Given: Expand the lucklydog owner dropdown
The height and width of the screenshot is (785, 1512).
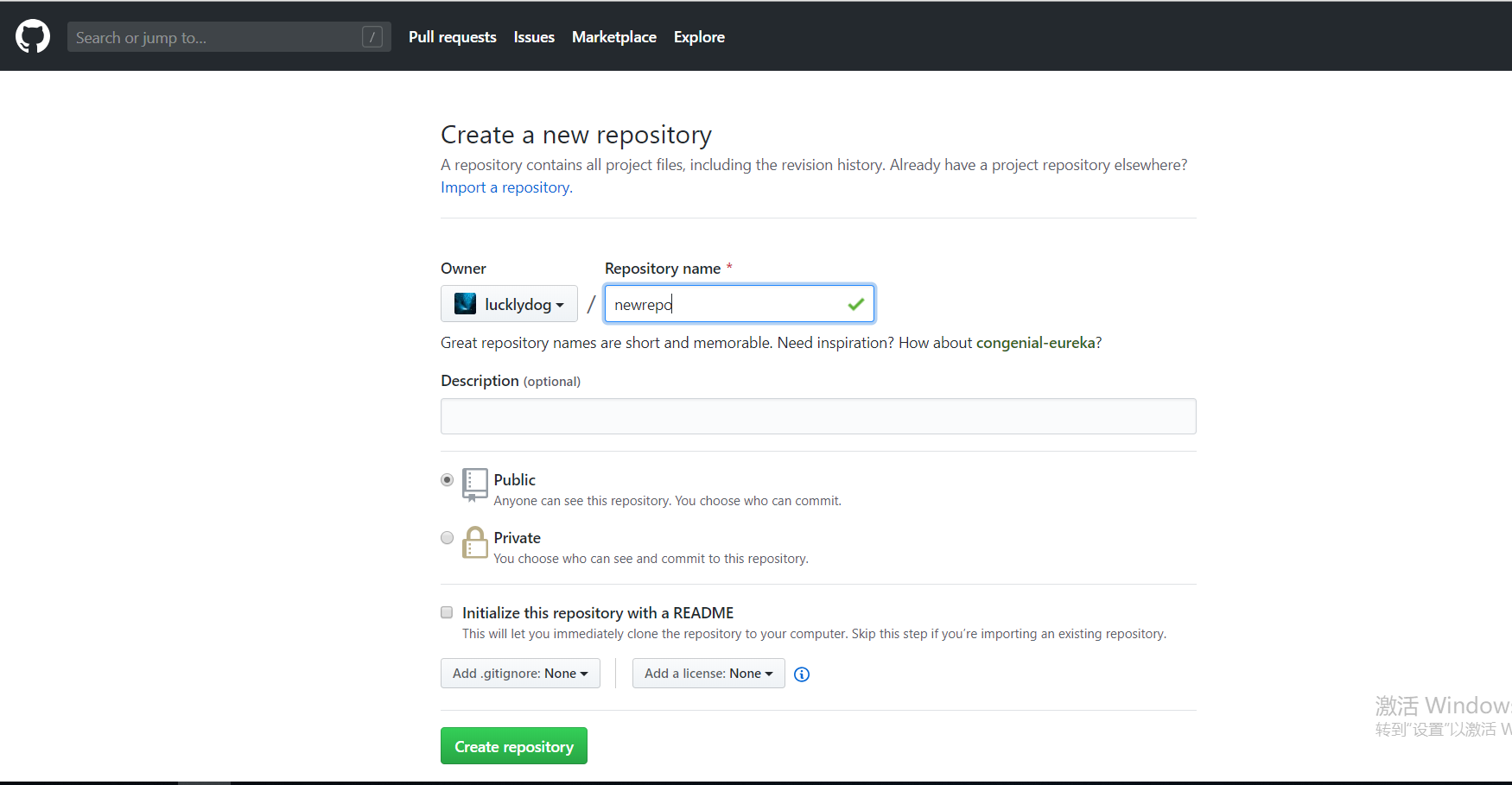Looking at the screenshot, I should click(x=509, y=304).
